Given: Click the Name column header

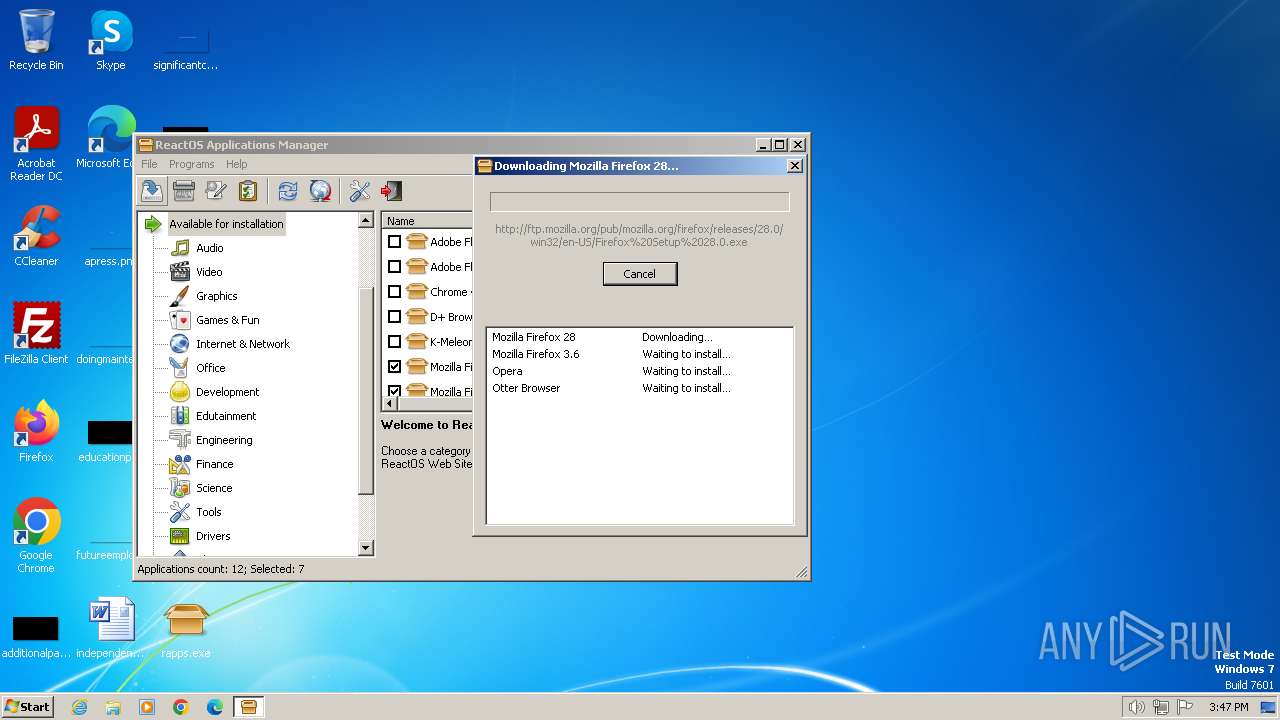Looking at the screenshot, I should pos(427,221).
